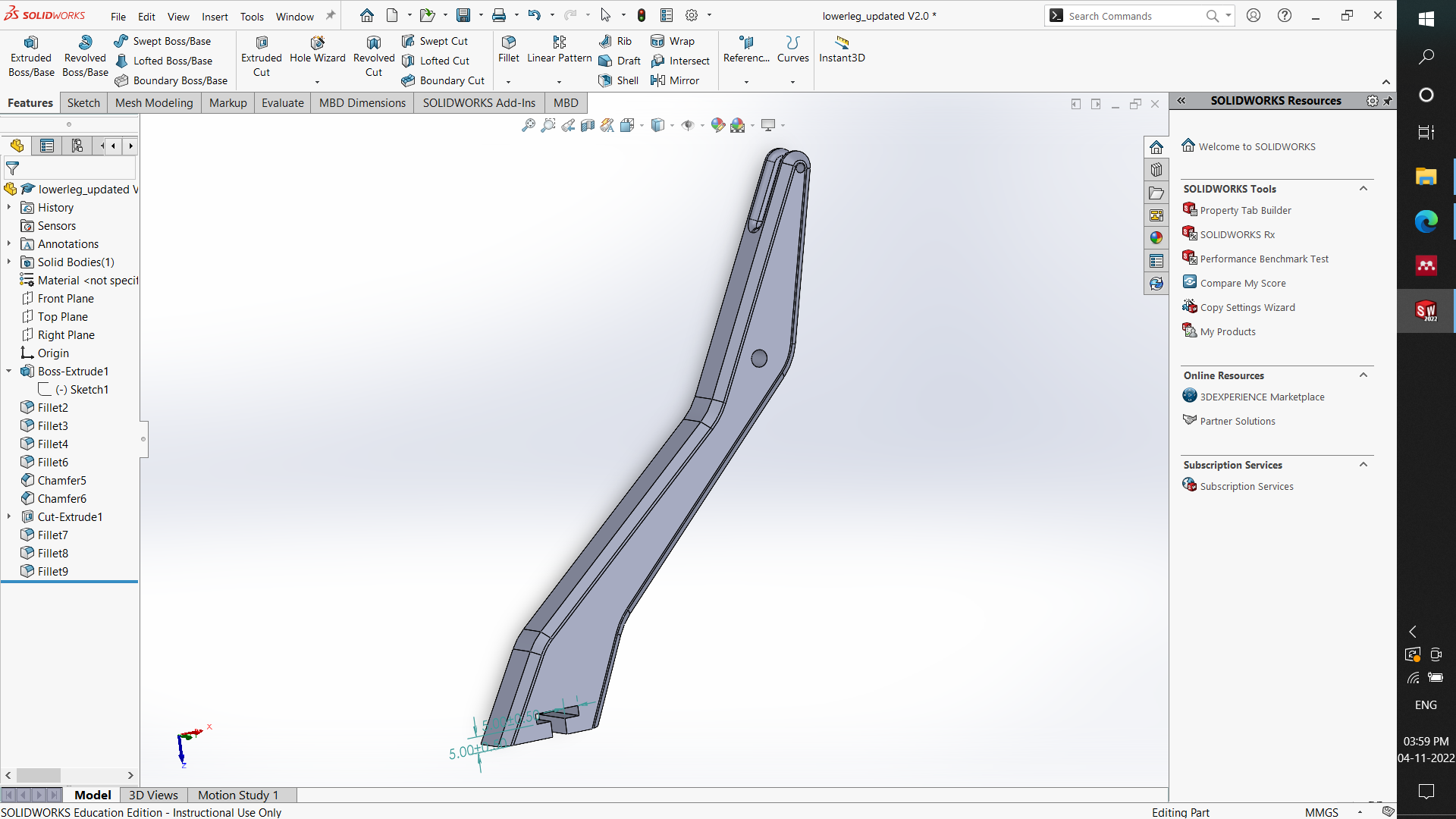Open the Insert menu

215,16
